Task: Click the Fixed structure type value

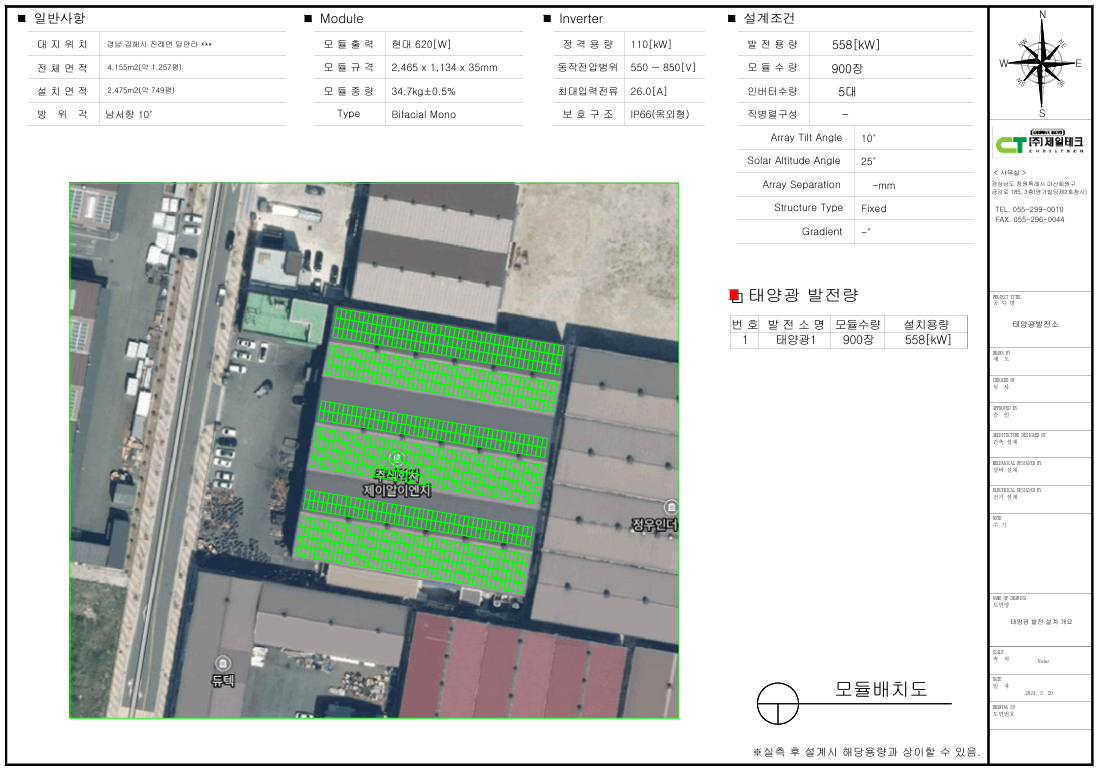Action: [x=873, y=209]
